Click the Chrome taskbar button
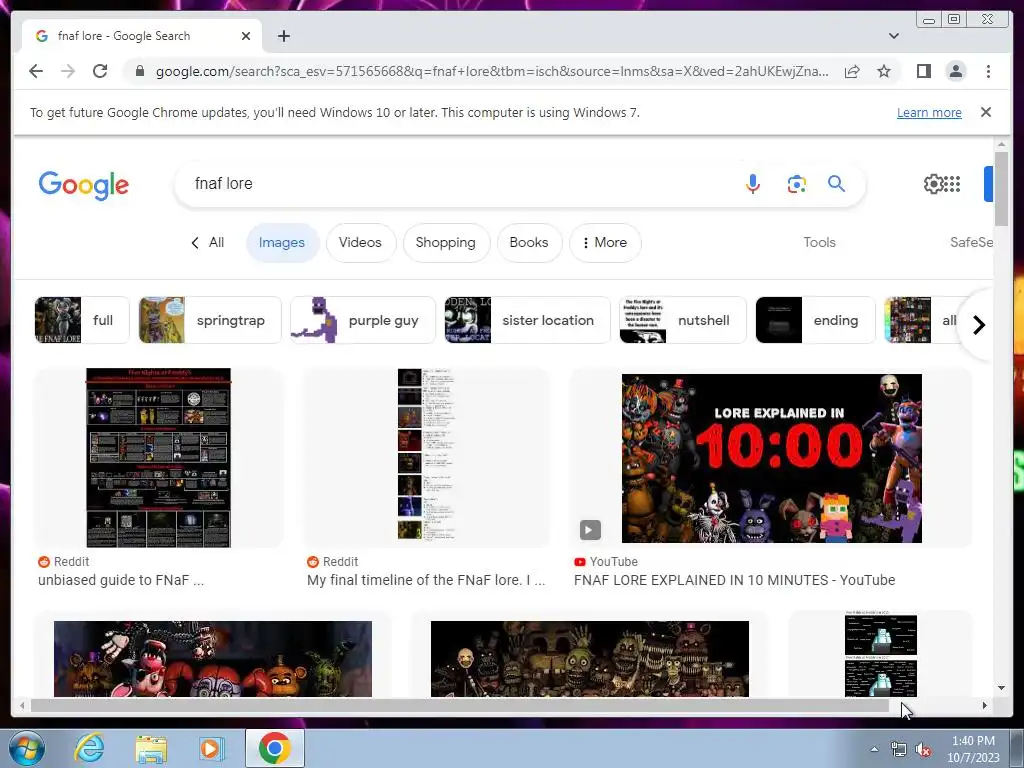The image size is (1024, 768). tap(274, 748)
